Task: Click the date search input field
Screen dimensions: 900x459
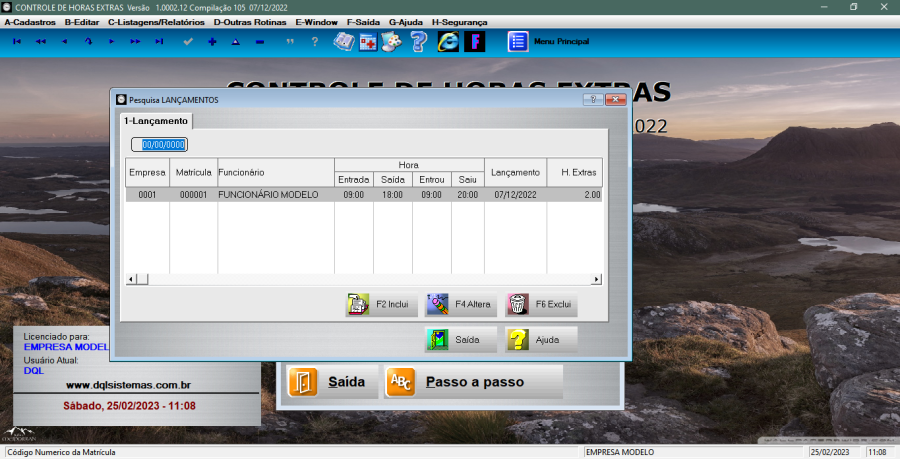Action: pos(163,145)
